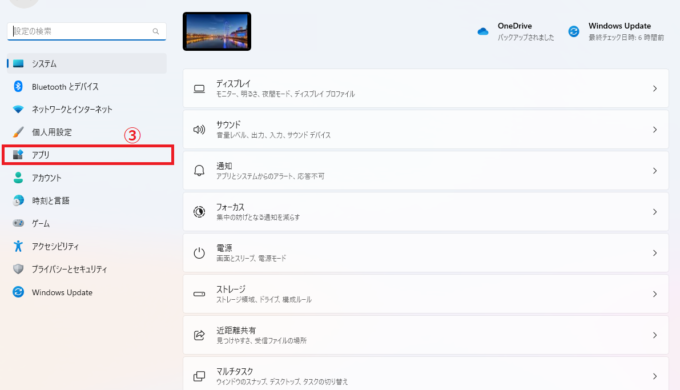Open ゲーム section
Viewport: 680px width, 390px height.
87,223
